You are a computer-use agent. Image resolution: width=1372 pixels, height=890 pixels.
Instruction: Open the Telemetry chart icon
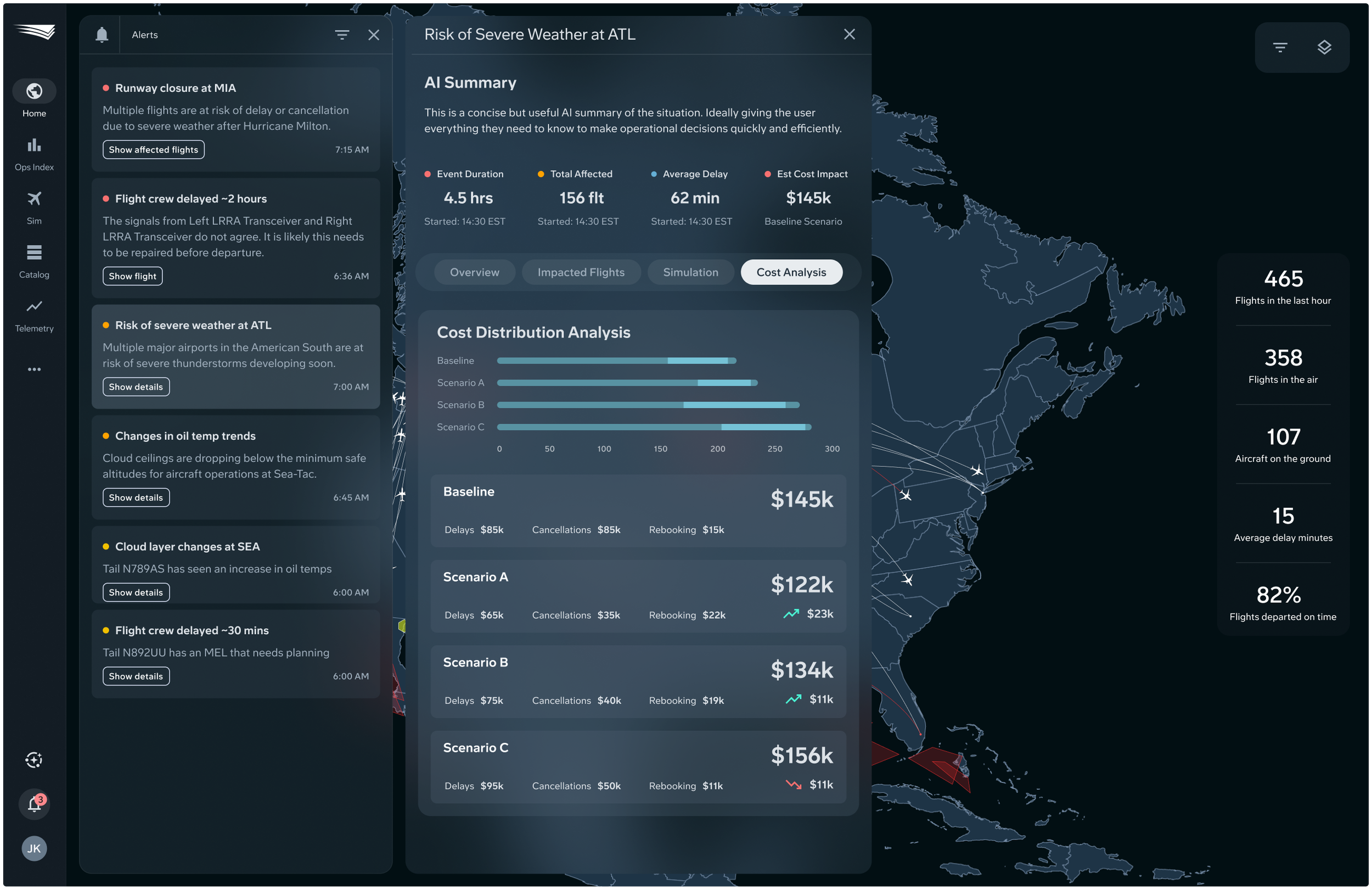pos(34,306)
